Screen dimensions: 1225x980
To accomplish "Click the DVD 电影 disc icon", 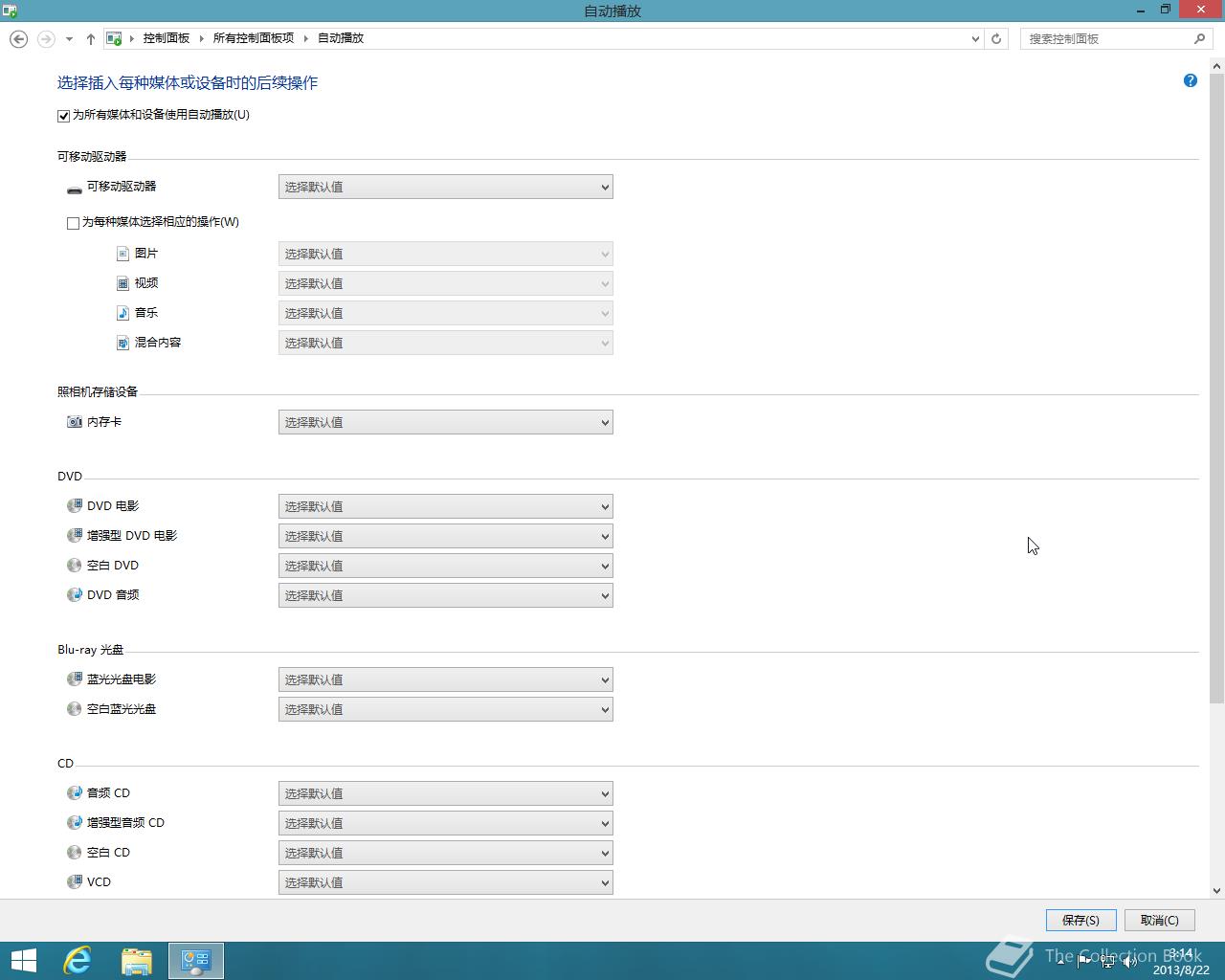I will tap(75, 505).
